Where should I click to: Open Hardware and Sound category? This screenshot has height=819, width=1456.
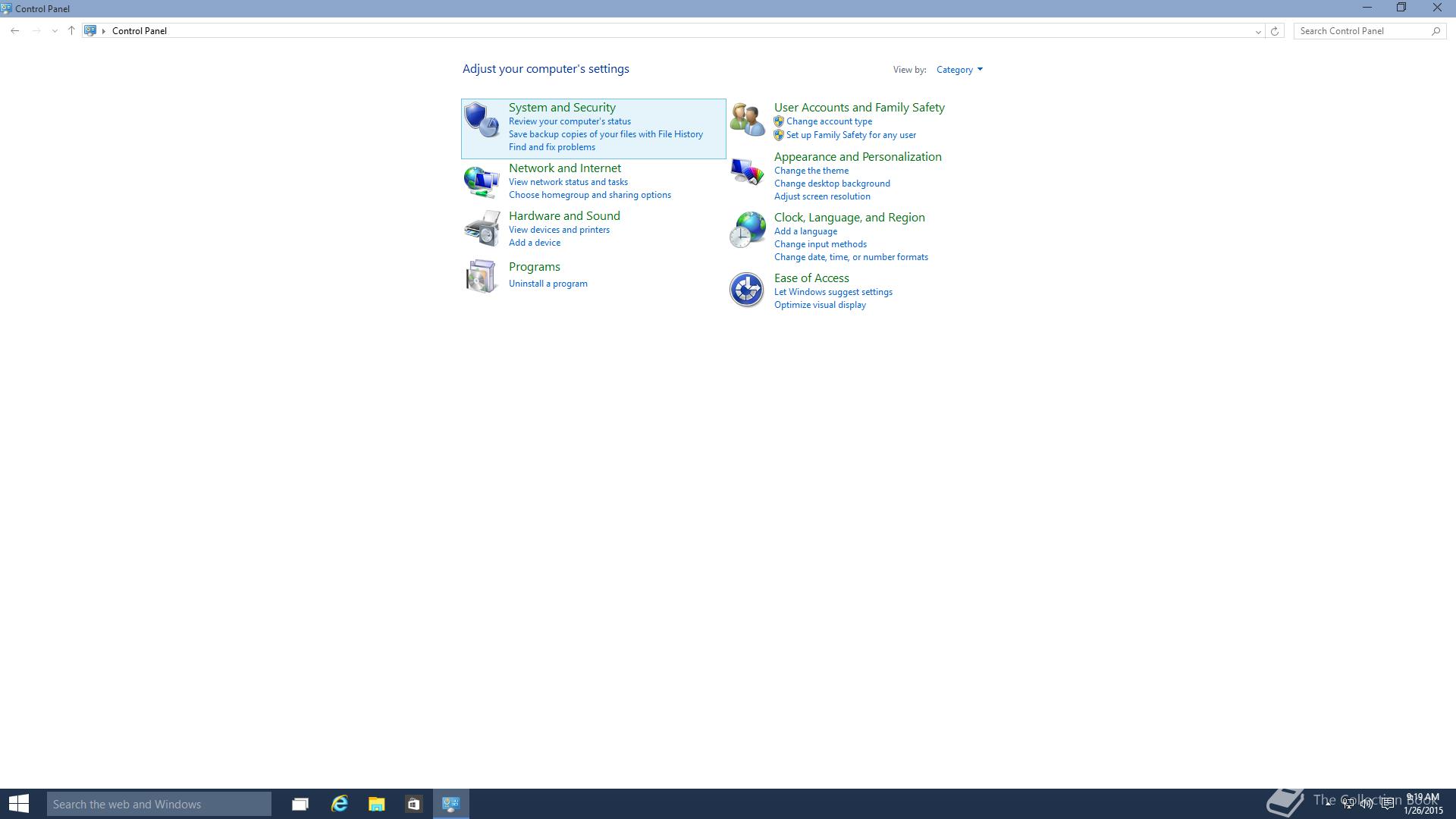click(x=564, y=216)
